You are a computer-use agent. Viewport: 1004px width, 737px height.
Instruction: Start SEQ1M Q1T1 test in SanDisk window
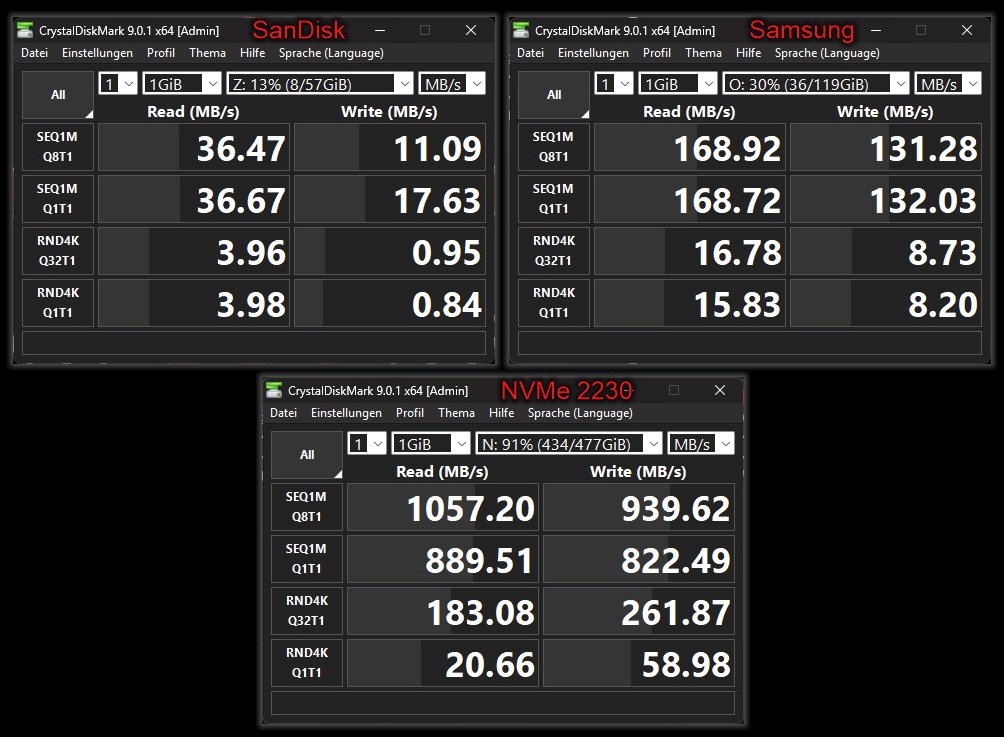coord(58,198)
